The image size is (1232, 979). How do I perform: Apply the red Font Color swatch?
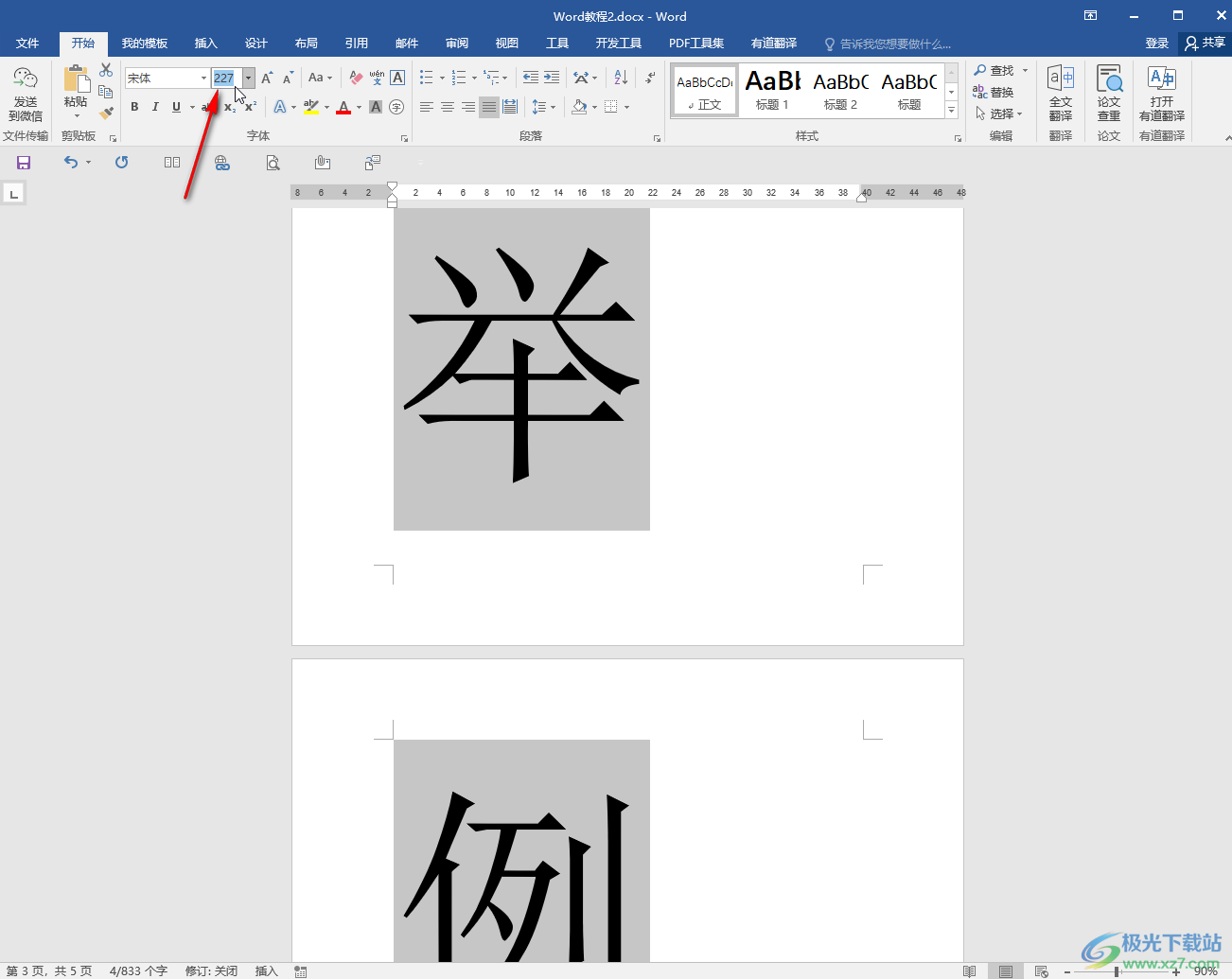(343, 107)
